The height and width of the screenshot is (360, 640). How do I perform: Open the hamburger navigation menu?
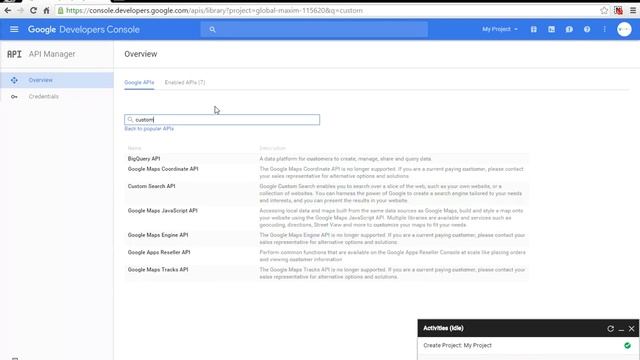[14, 29]
